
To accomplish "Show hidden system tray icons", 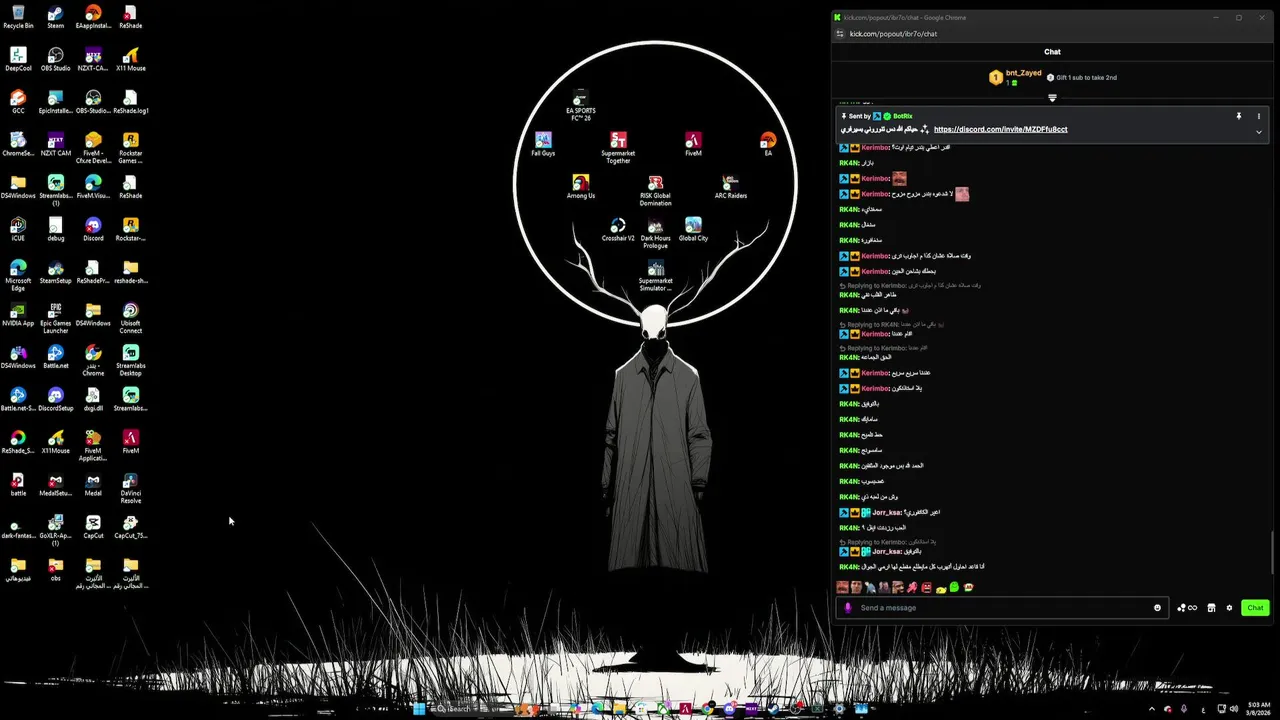I will tap(1152, 708).
